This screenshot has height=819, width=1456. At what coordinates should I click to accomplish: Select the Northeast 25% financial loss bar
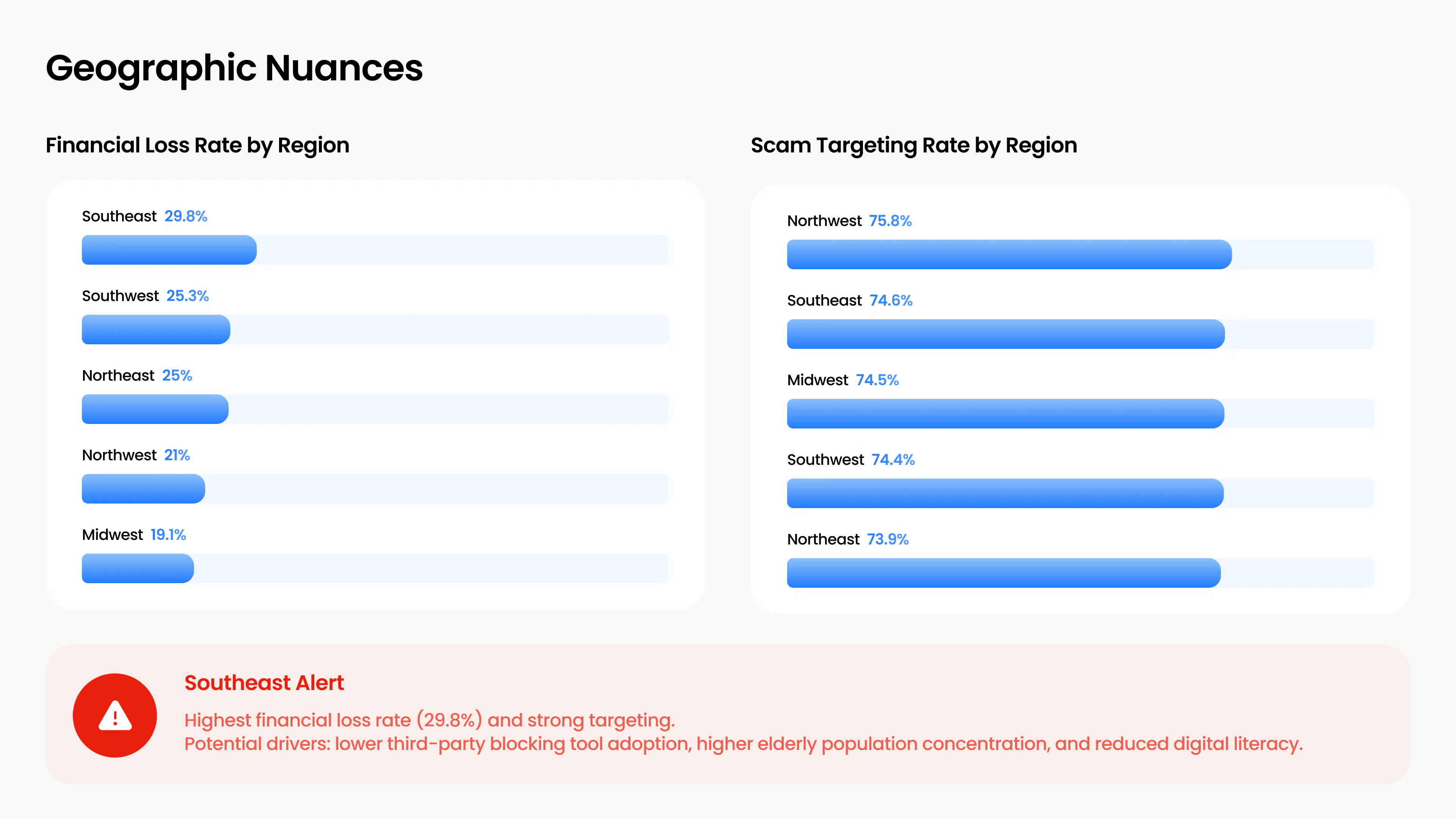click(x=155, y=409)
